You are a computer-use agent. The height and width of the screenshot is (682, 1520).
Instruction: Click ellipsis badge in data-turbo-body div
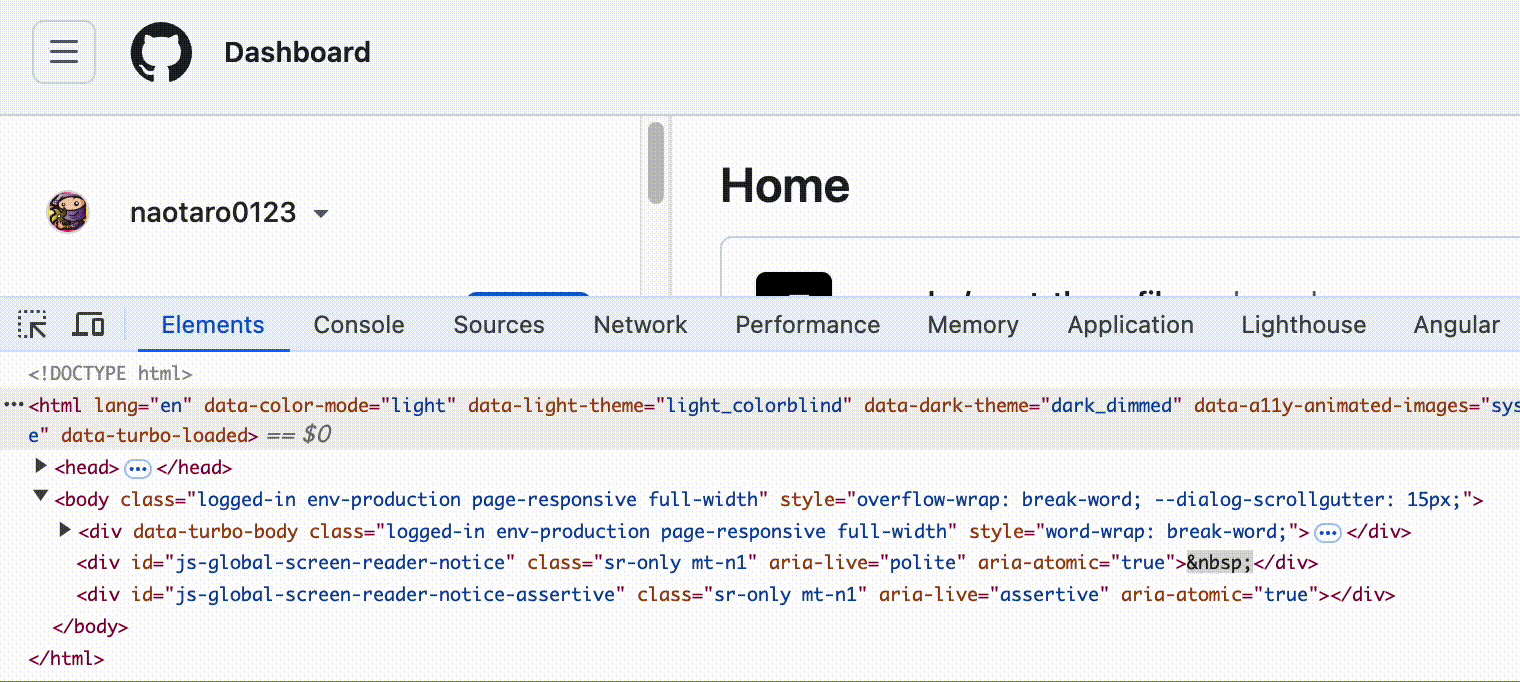pyautogui.click(x=1327, y=532)
